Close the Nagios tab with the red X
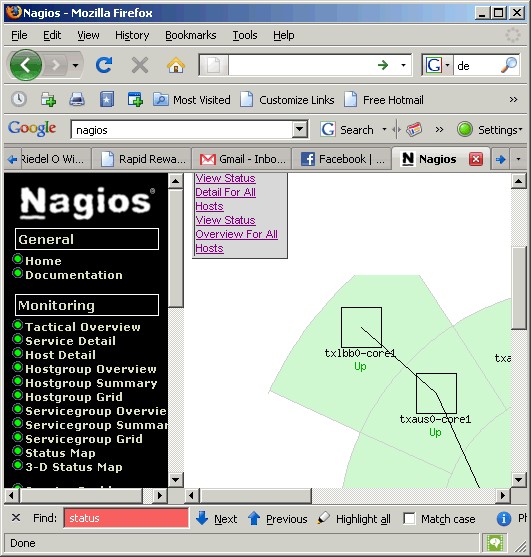Viewport: 531px width, 557px height. pos(476,159)
